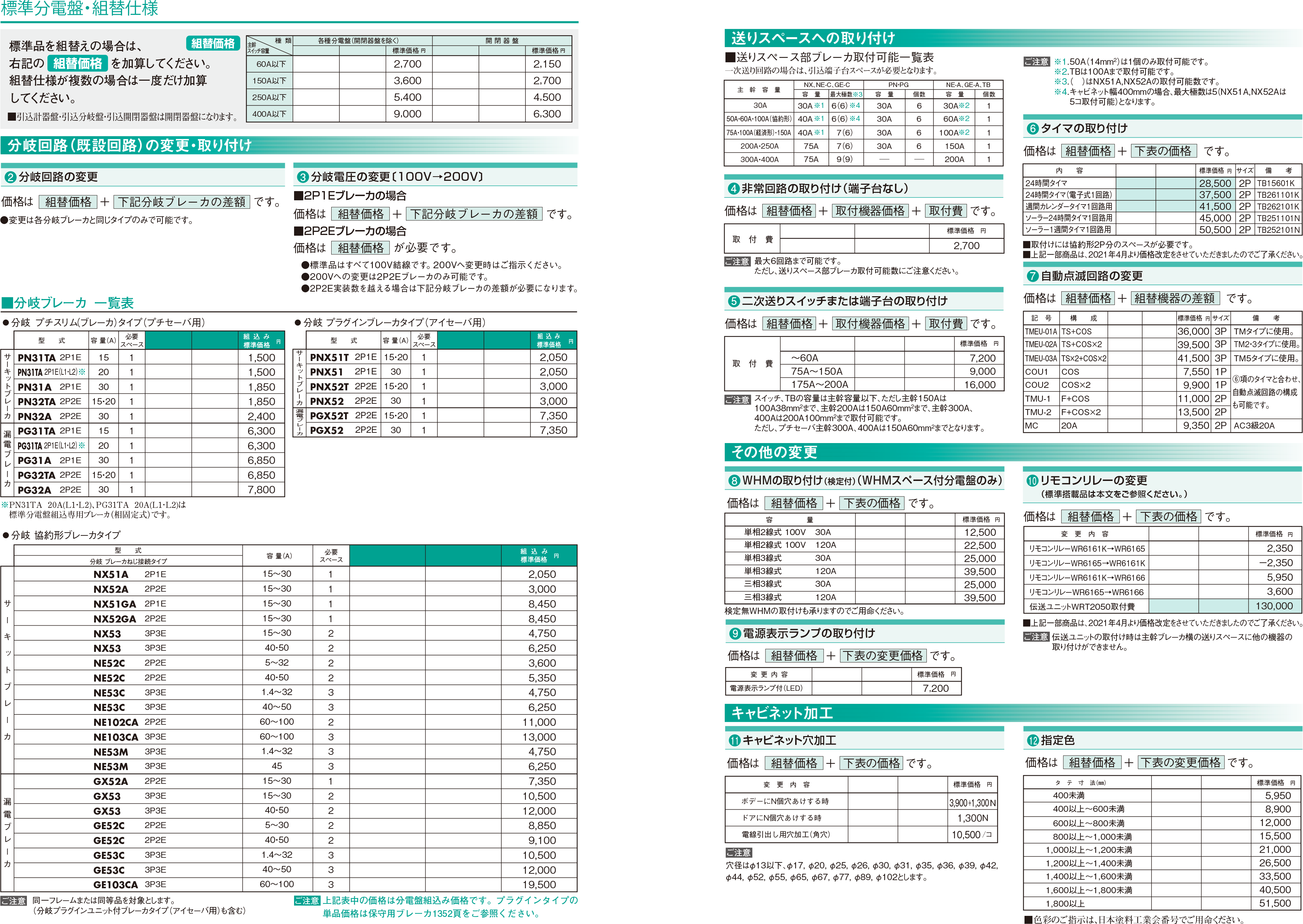Click the circled 10 before リモコンリレーの変更
The width and height of the screenshot is (1303, 924).
tap(1032, 481)
